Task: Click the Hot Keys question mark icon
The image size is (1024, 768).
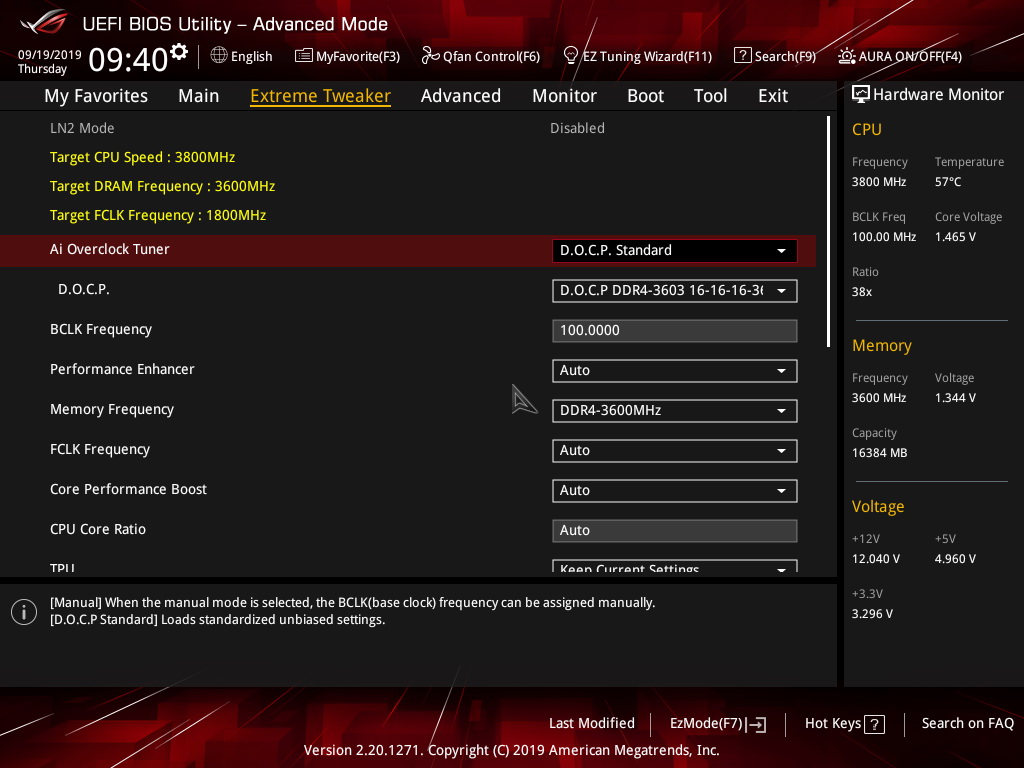Action: click(x=874, y=724)
